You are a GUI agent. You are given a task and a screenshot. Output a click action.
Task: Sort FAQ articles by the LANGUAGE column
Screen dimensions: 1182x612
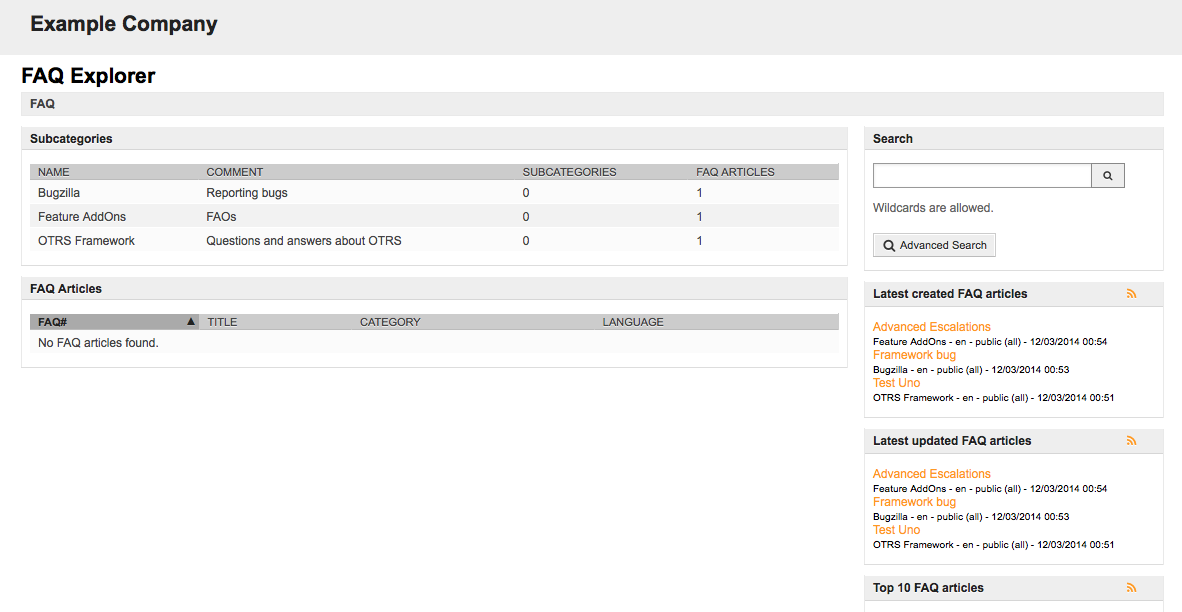tap(632, 321)
